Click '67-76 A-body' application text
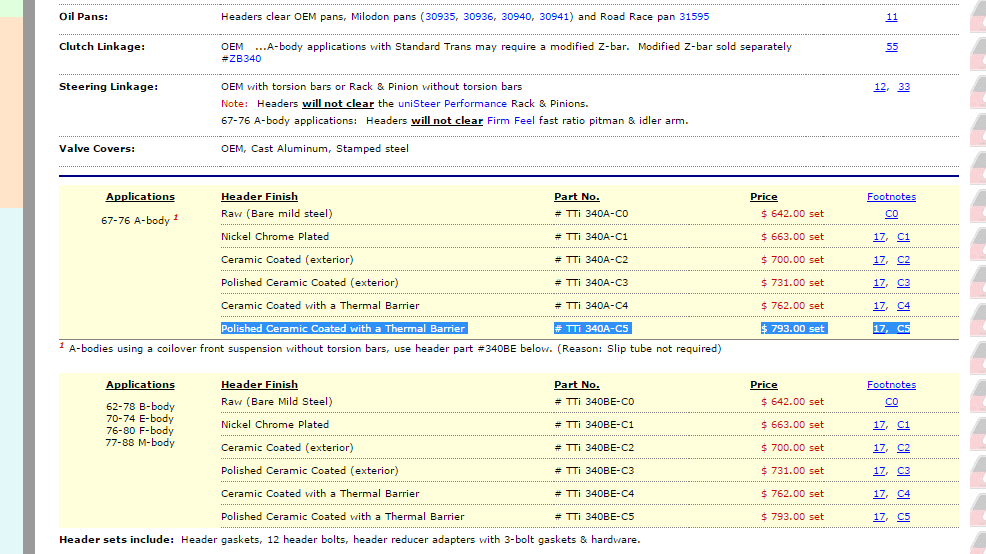 135,221
